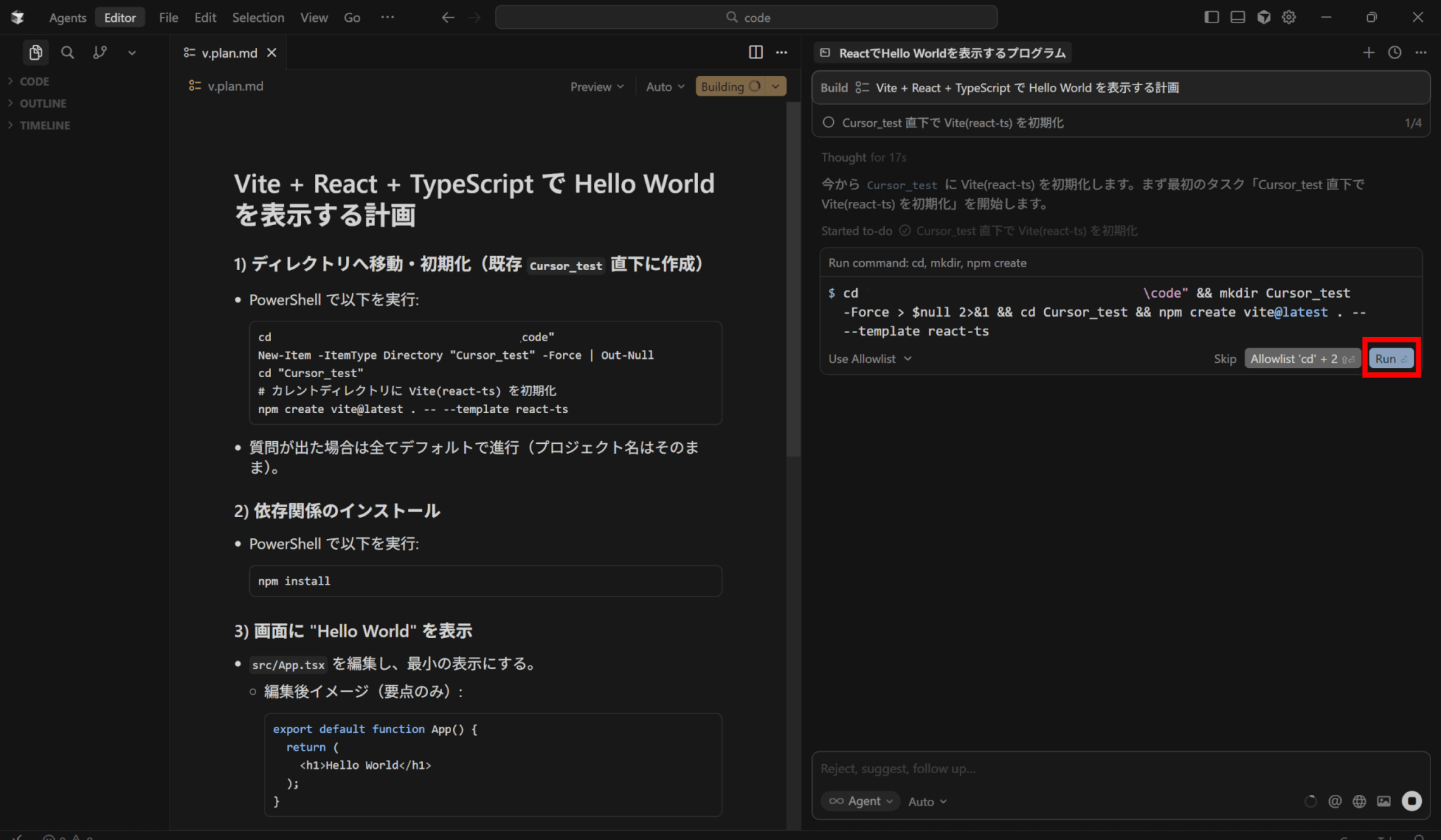This screenshot has width=1441, height=840.
Task: Open the Source Control branch icon
Action: point(100,53)
